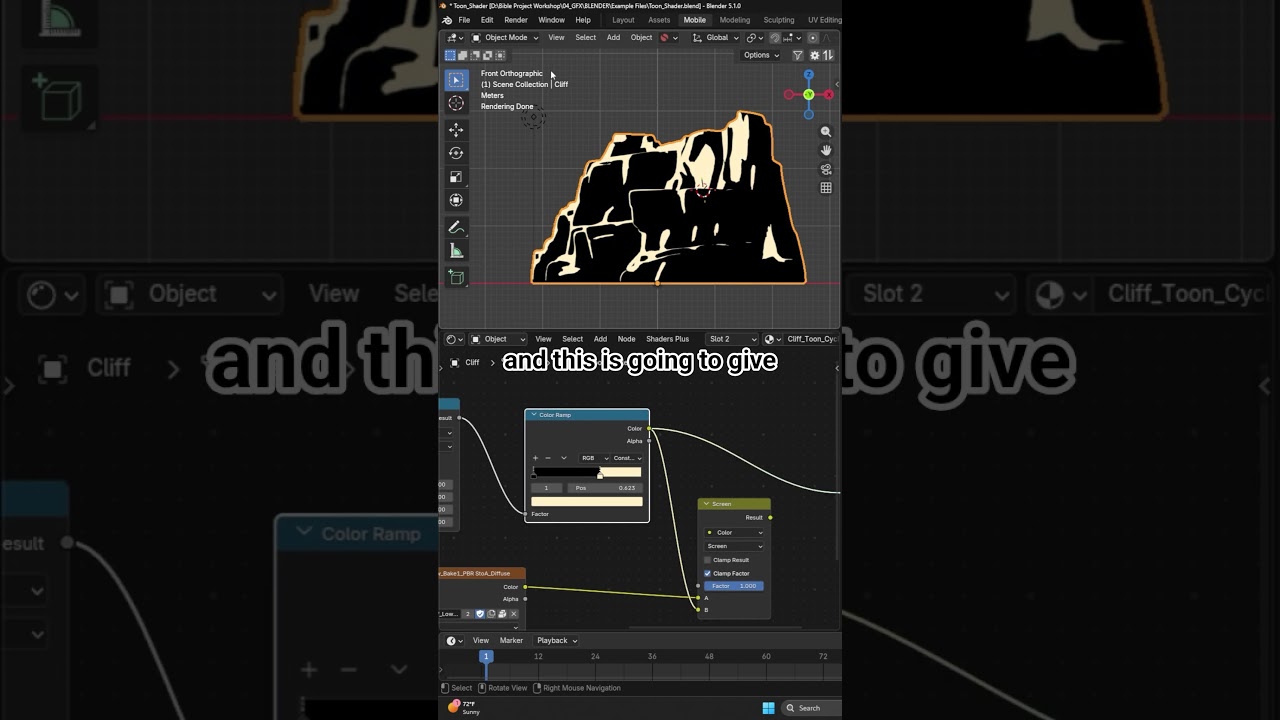
Task: Open the Blender logo menu
Action: pyautogui.click(x=447, y=20)
